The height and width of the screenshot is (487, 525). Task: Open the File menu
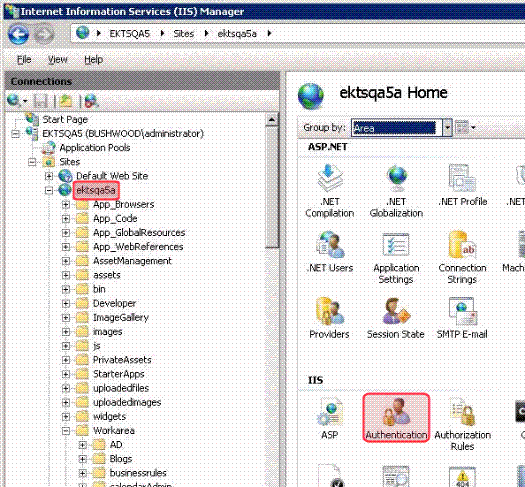click(x=24, y=60)
